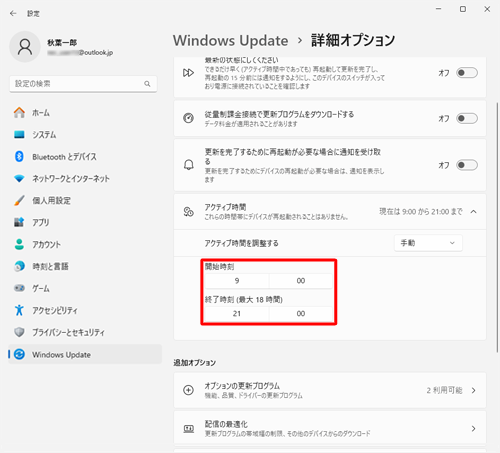This screenshot has height=453, width=500.
Task: Click 詳細オプション page title
Action: (353, 40)
